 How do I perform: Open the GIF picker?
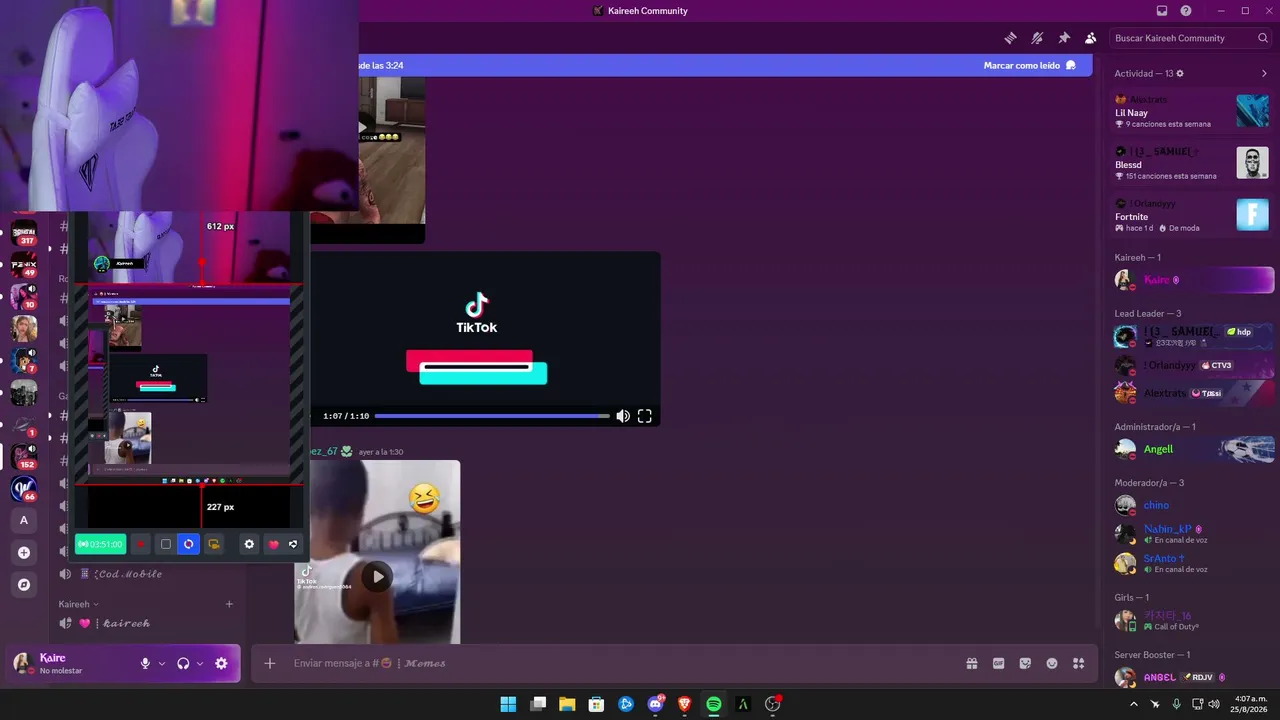coord(998,663)
